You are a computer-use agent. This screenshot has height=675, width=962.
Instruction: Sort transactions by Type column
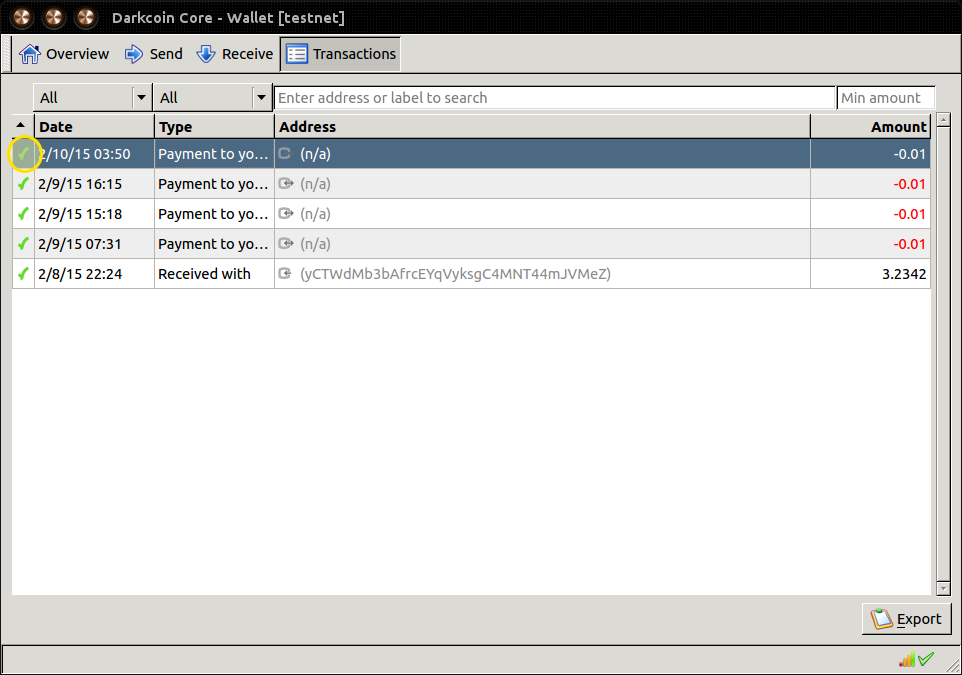[x=214, y=126]
